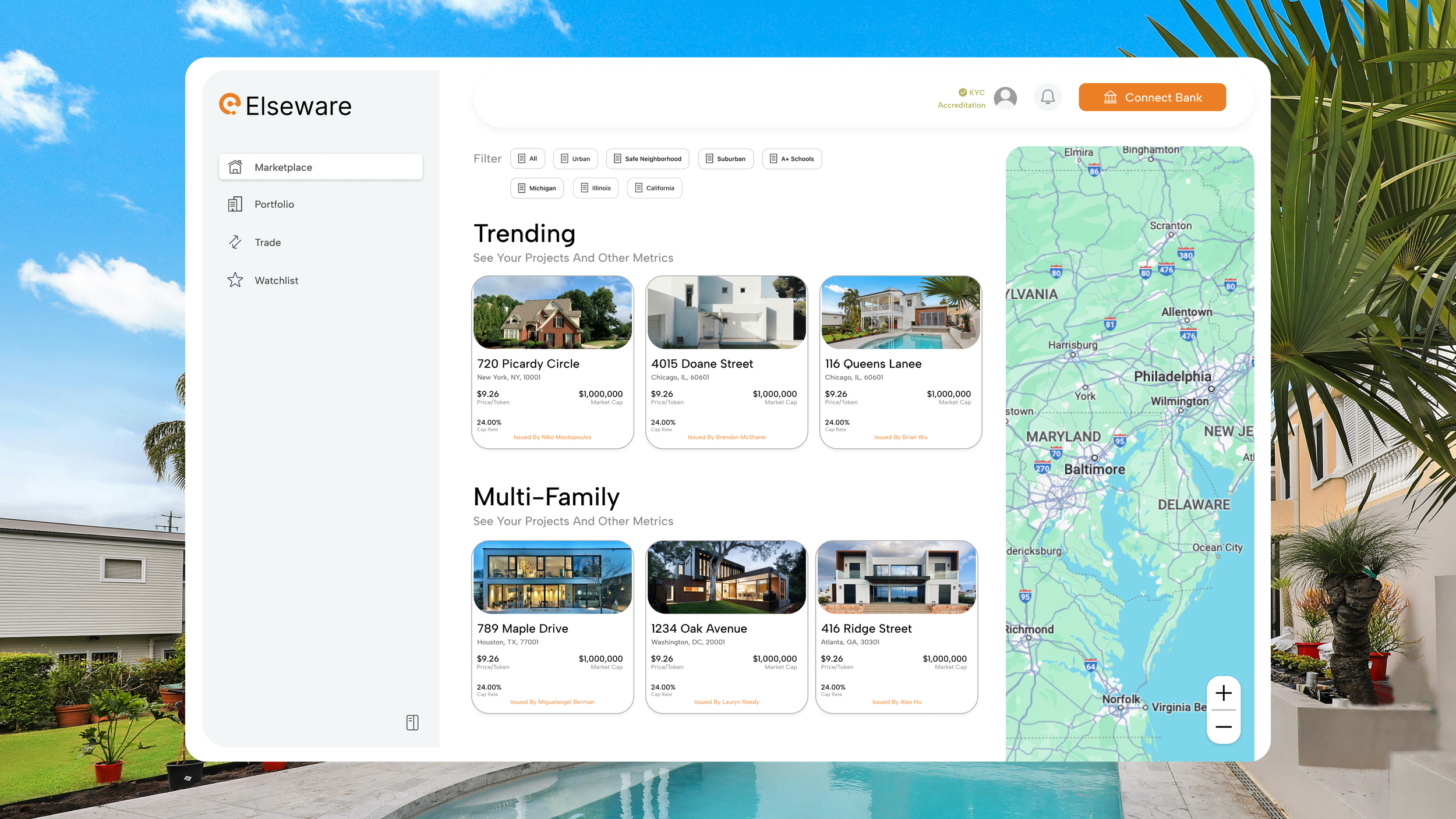Open the 116 Queens Lanee property photo
This screenshot has width=1456, height=819.
coord(900,313)
